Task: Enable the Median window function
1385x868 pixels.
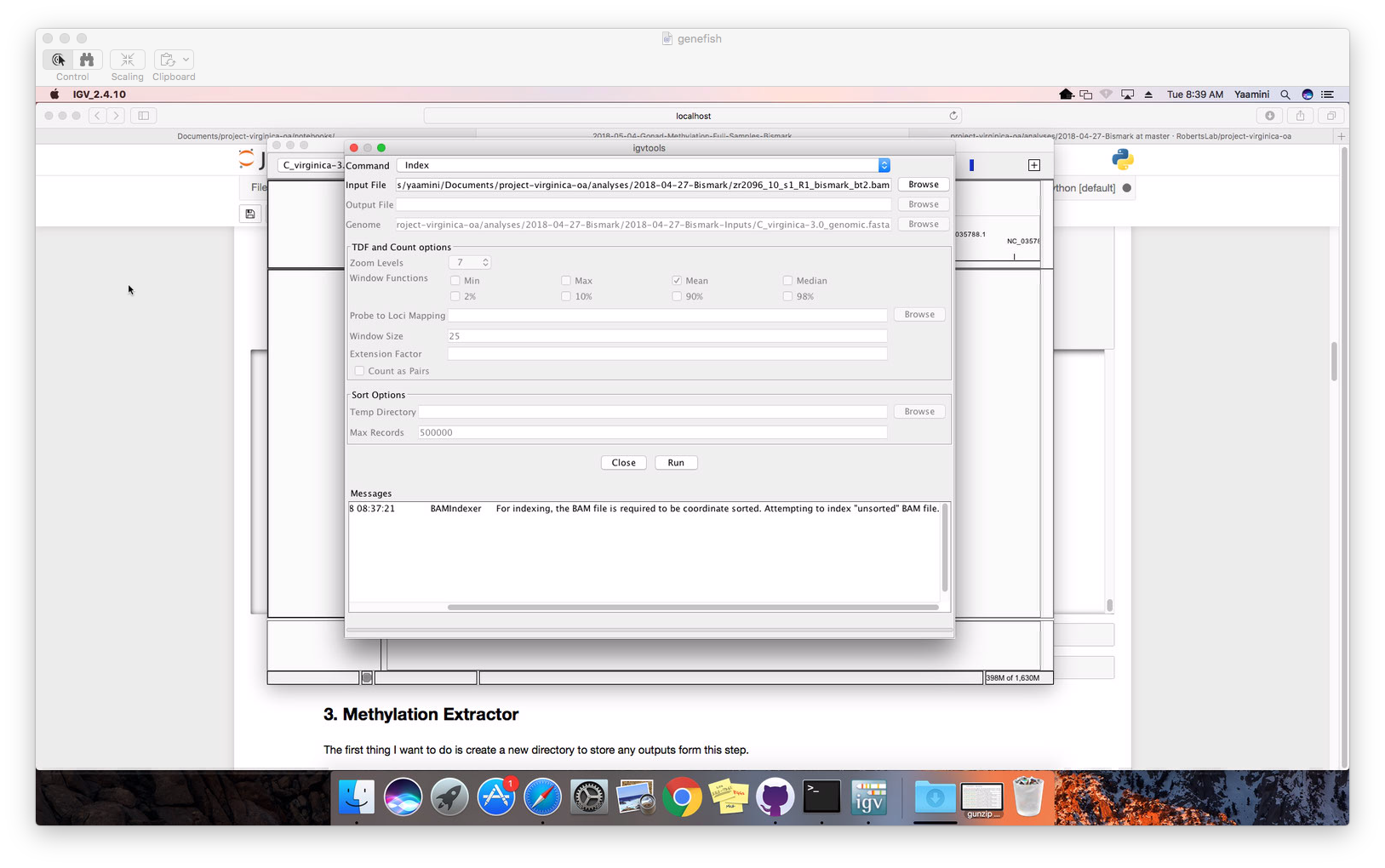Action: (x=787, y=280)
